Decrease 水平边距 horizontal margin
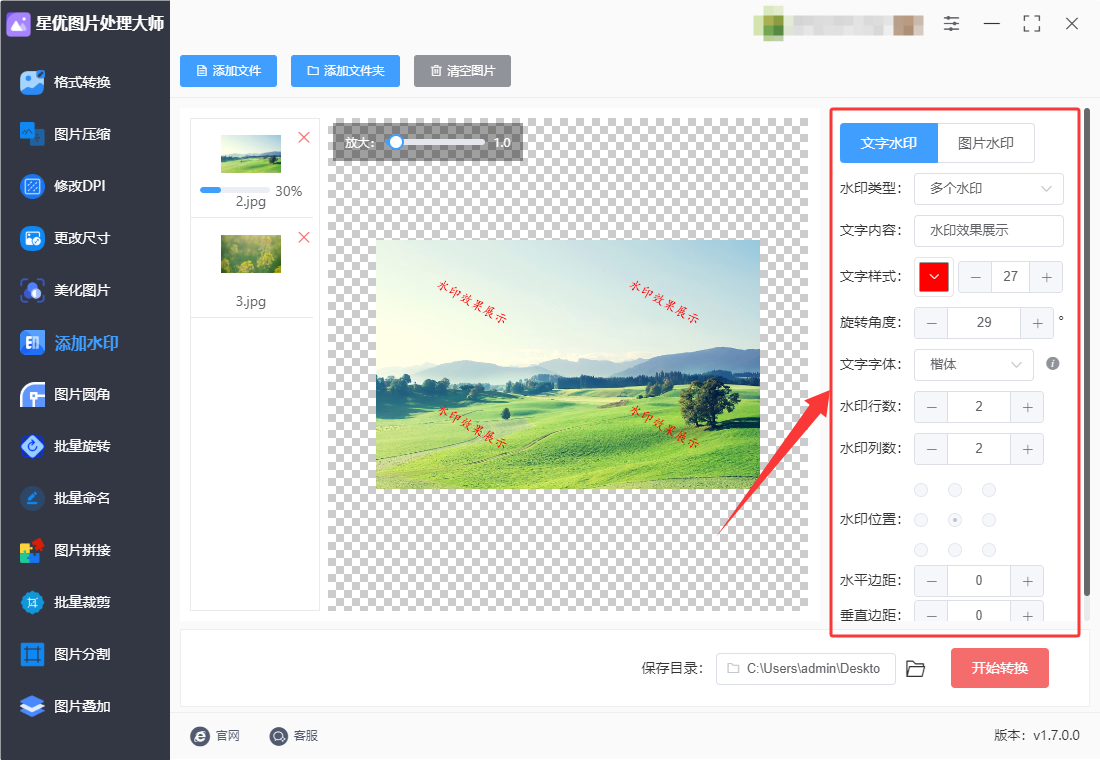This screenshot has height=760, width=1100. [x=932, y=581]
